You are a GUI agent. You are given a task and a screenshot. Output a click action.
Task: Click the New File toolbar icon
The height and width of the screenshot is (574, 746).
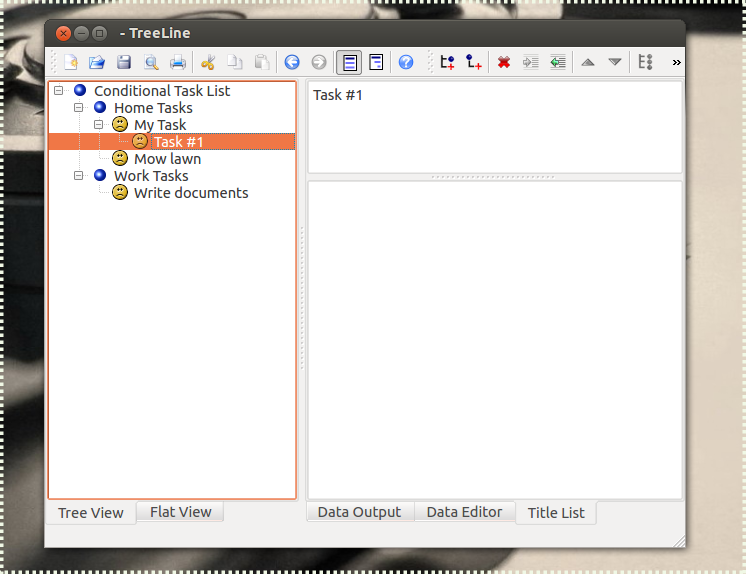click(x=71, y=62)
